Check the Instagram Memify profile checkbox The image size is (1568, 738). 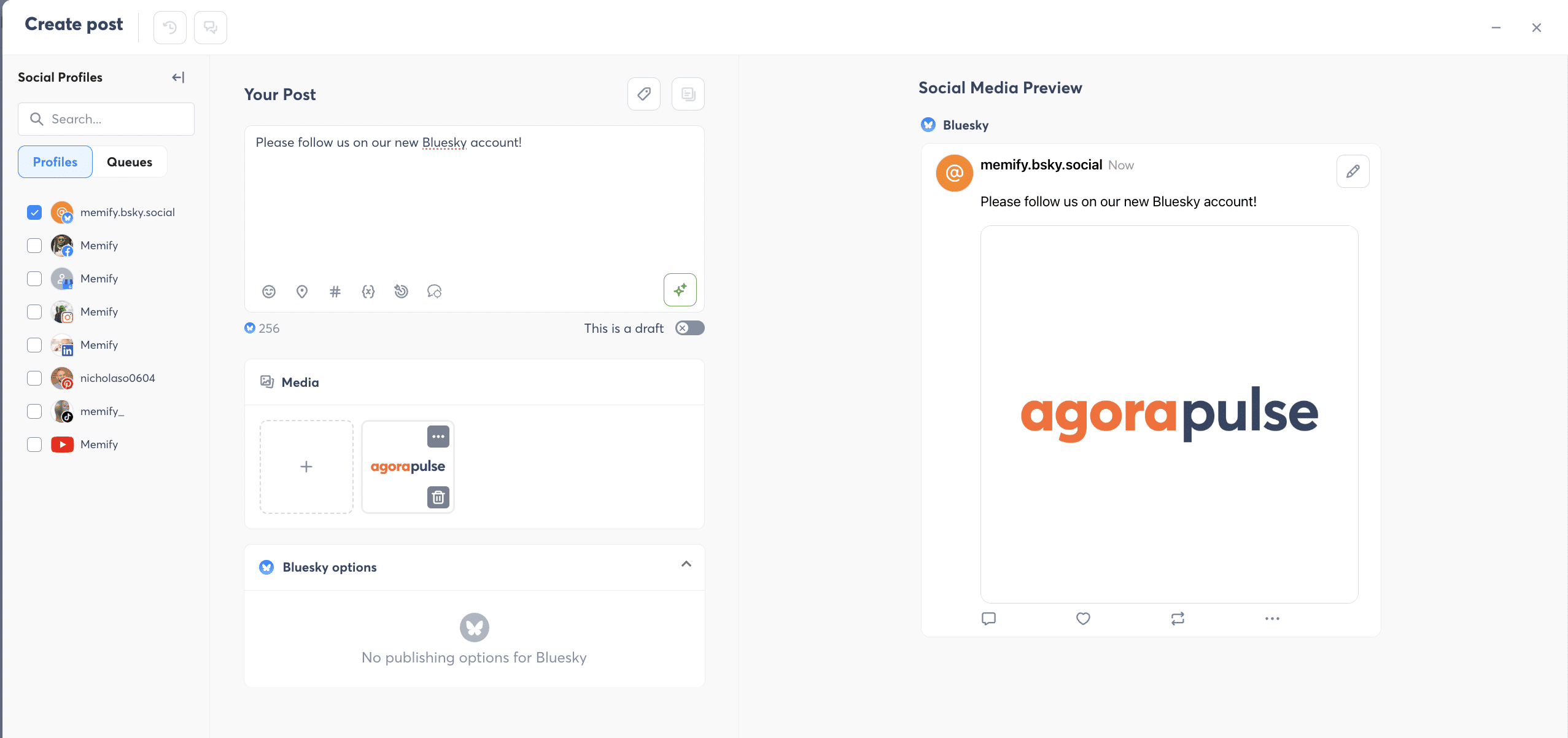(x=34, y=312)
